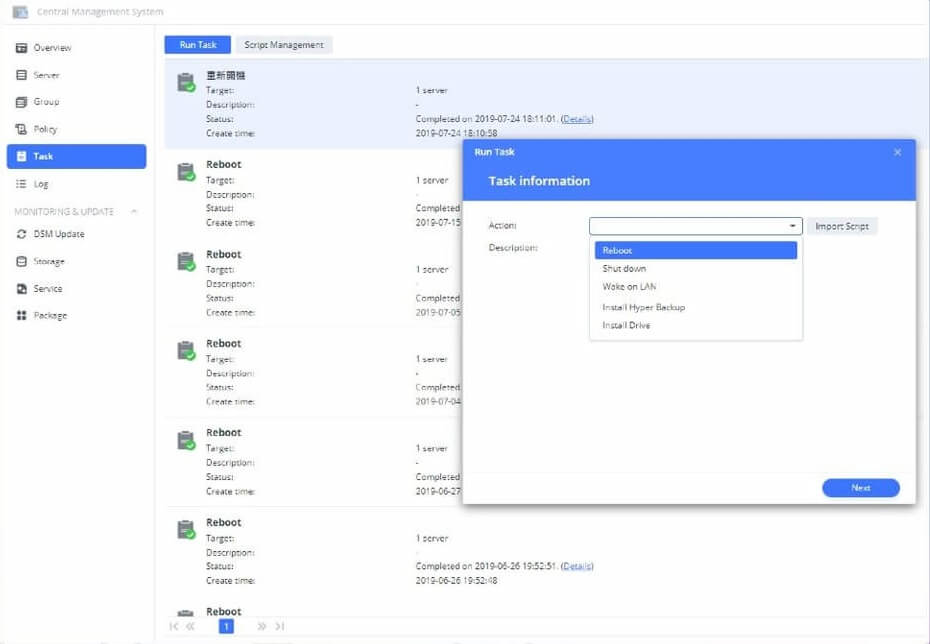Choose Install Hyper Backup action
This screenshot has width=930, height=644.
(696, 307)
